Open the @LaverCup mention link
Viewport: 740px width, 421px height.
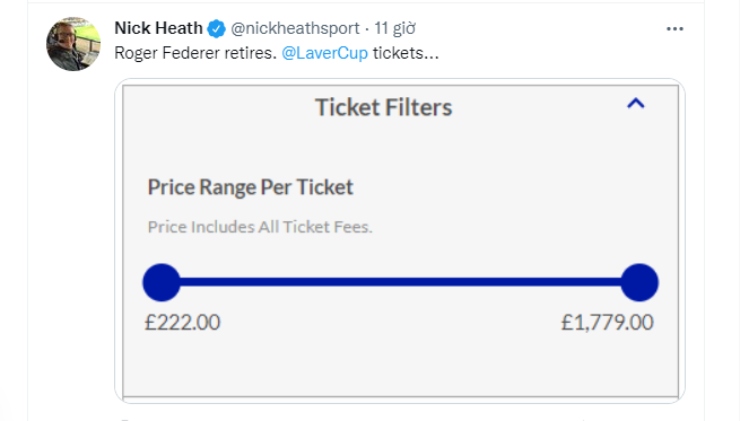(325, 53)
